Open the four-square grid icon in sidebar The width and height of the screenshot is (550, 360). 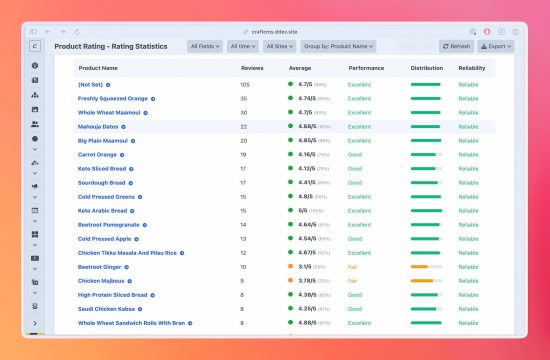(35, 234)
